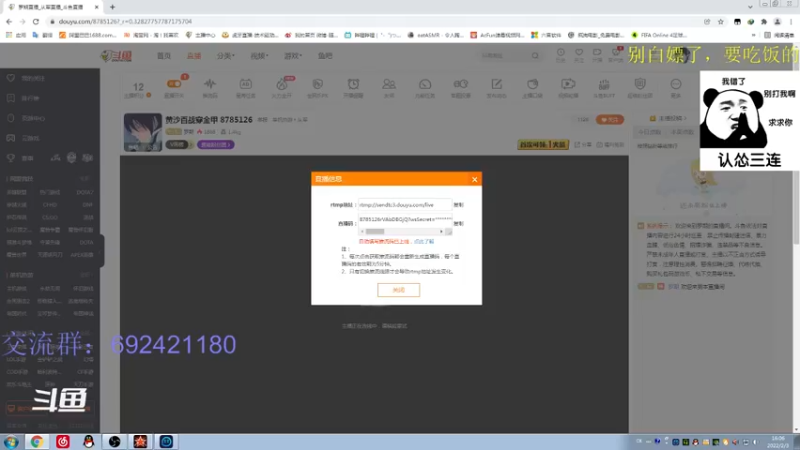Click the streamer avatar thumbnail
This screenshot has width=800, height=450.
pos(142,132)
